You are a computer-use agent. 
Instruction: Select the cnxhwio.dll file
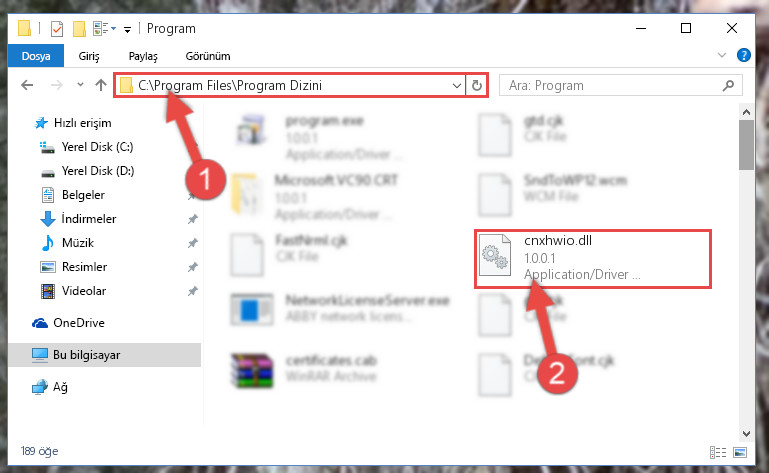click(x=592, y=259)
